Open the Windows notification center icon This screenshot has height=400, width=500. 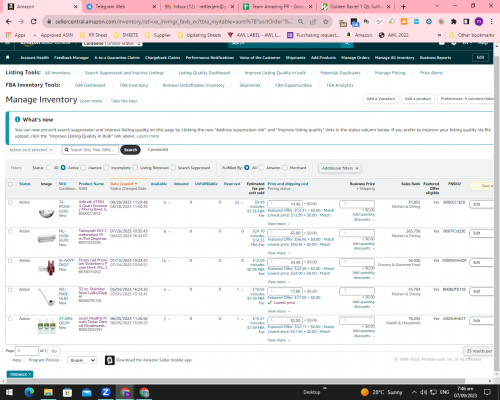pos(487,392)
